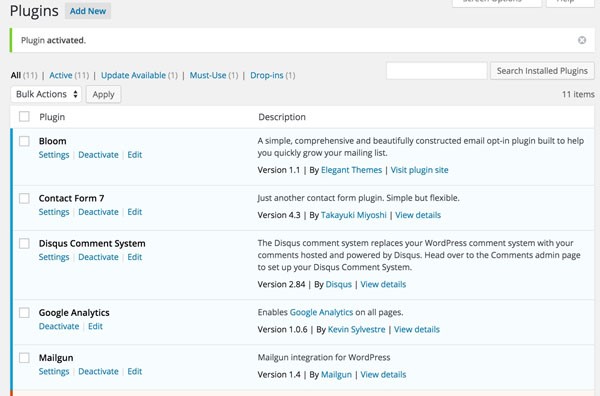Screen dimensions: 600x396
Task: View details for Contact Form 7
Action: [x=418, y=215]
